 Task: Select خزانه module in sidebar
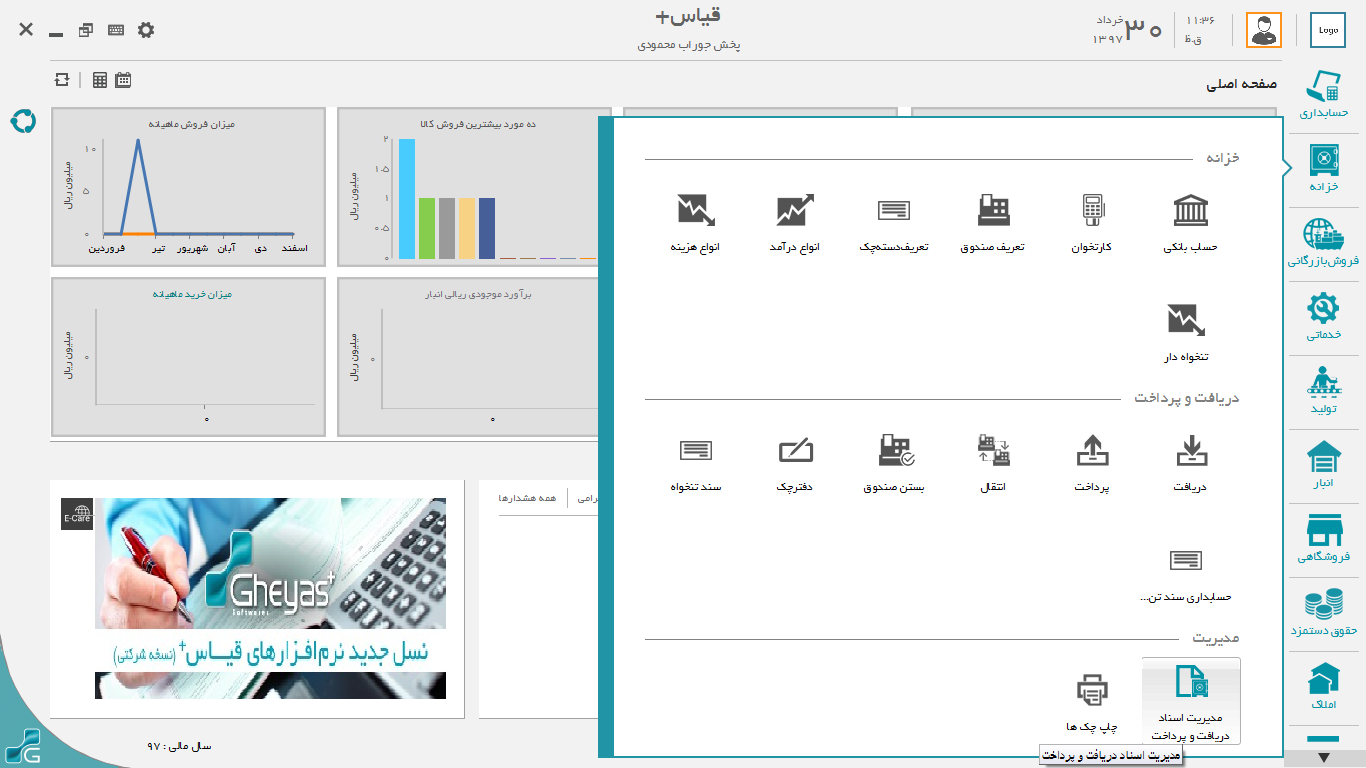(1325, 168)
